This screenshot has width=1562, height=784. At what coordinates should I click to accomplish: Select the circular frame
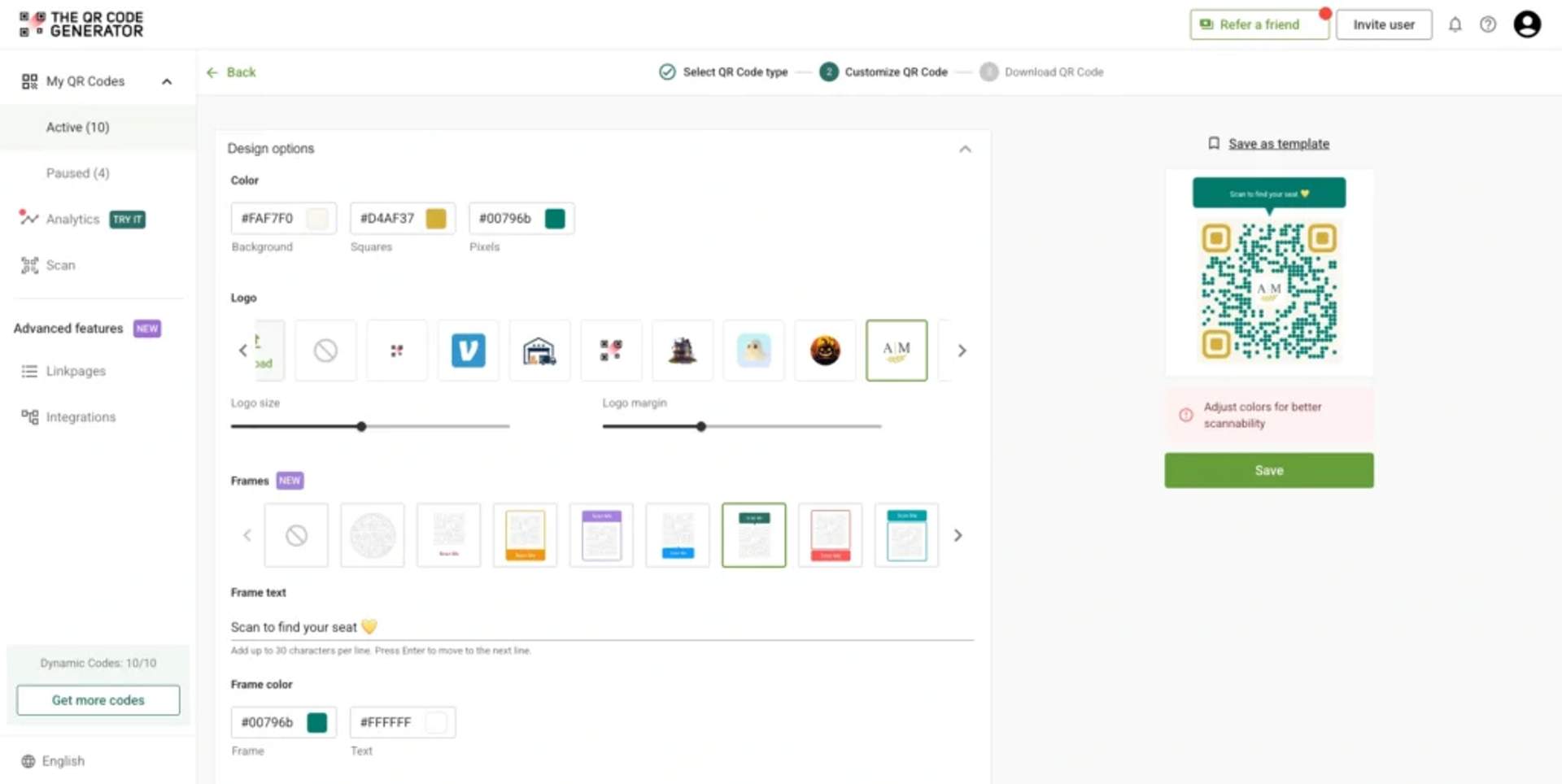point(373,535)
